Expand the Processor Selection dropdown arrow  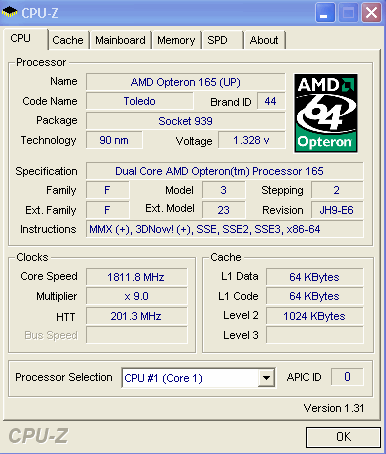(x=266, y=378)
